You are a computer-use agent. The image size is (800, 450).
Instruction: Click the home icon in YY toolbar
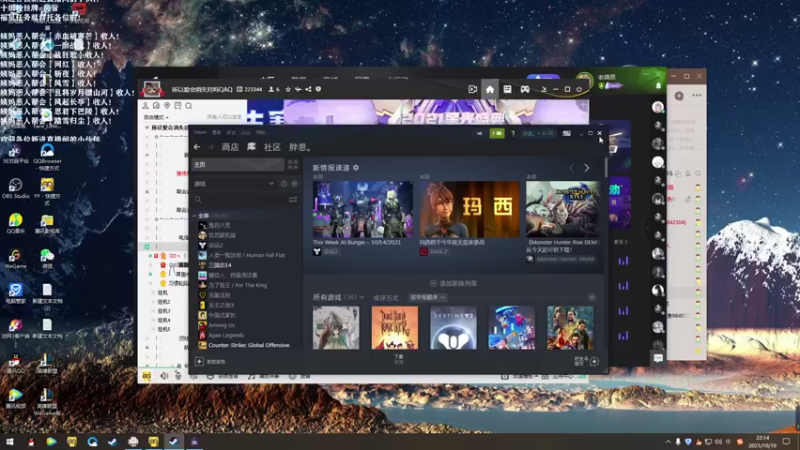(490, 89)
